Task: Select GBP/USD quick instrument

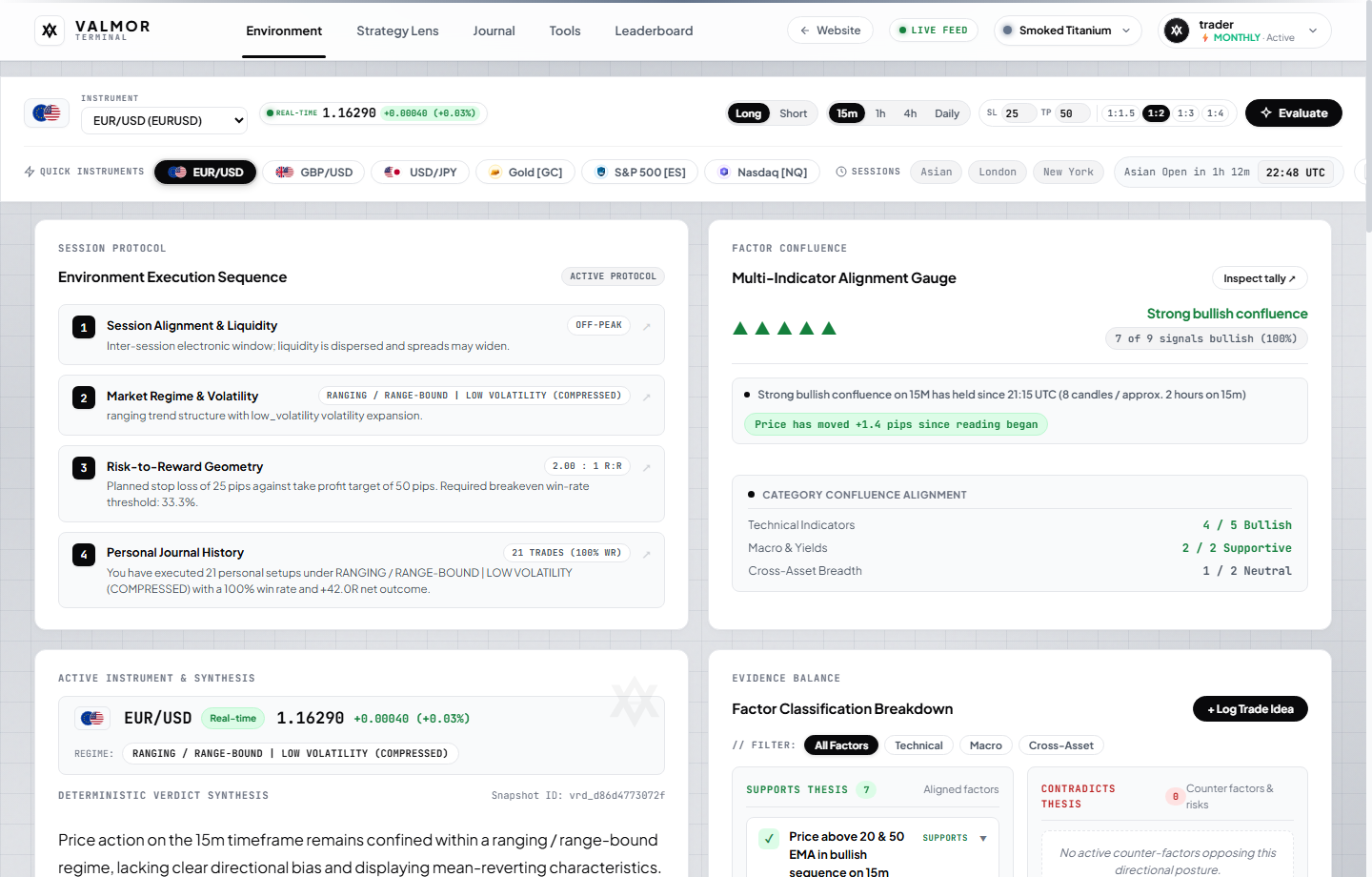Action: point(313,173)
